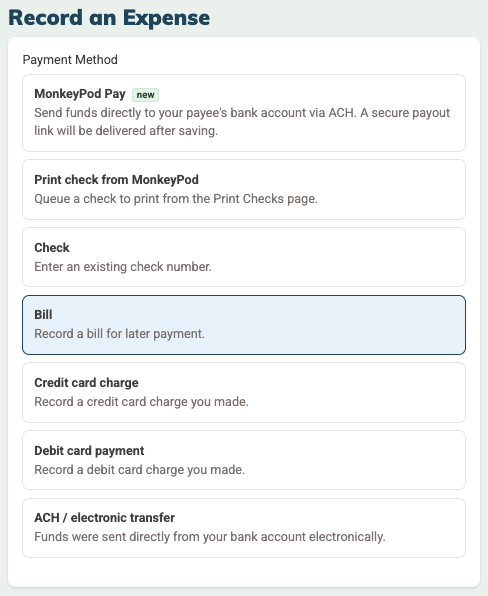Click the bold 'MonkeyPod Pay' title text
This screenshot has width=488, height=596.
80,94
